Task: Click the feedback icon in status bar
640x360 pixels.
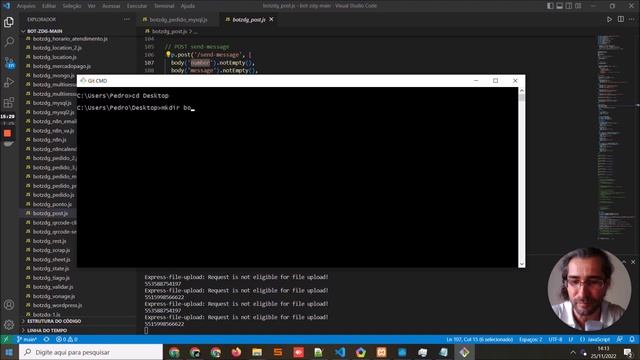Action: pyautogui.click(x=620, y=340)
